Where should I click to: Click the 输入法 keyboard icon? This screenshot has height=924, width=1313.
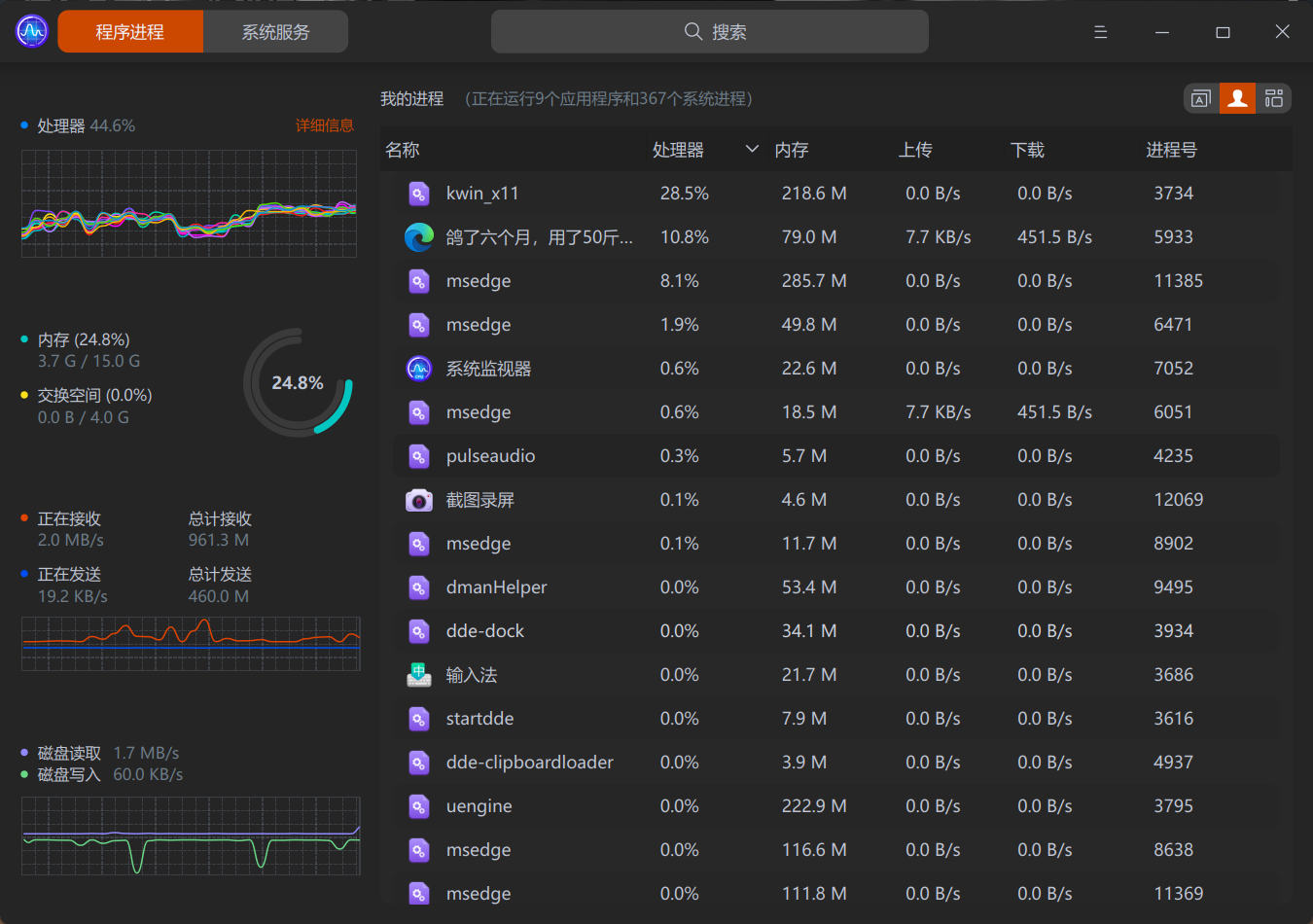pyautogui.click(x=419, y=674)
